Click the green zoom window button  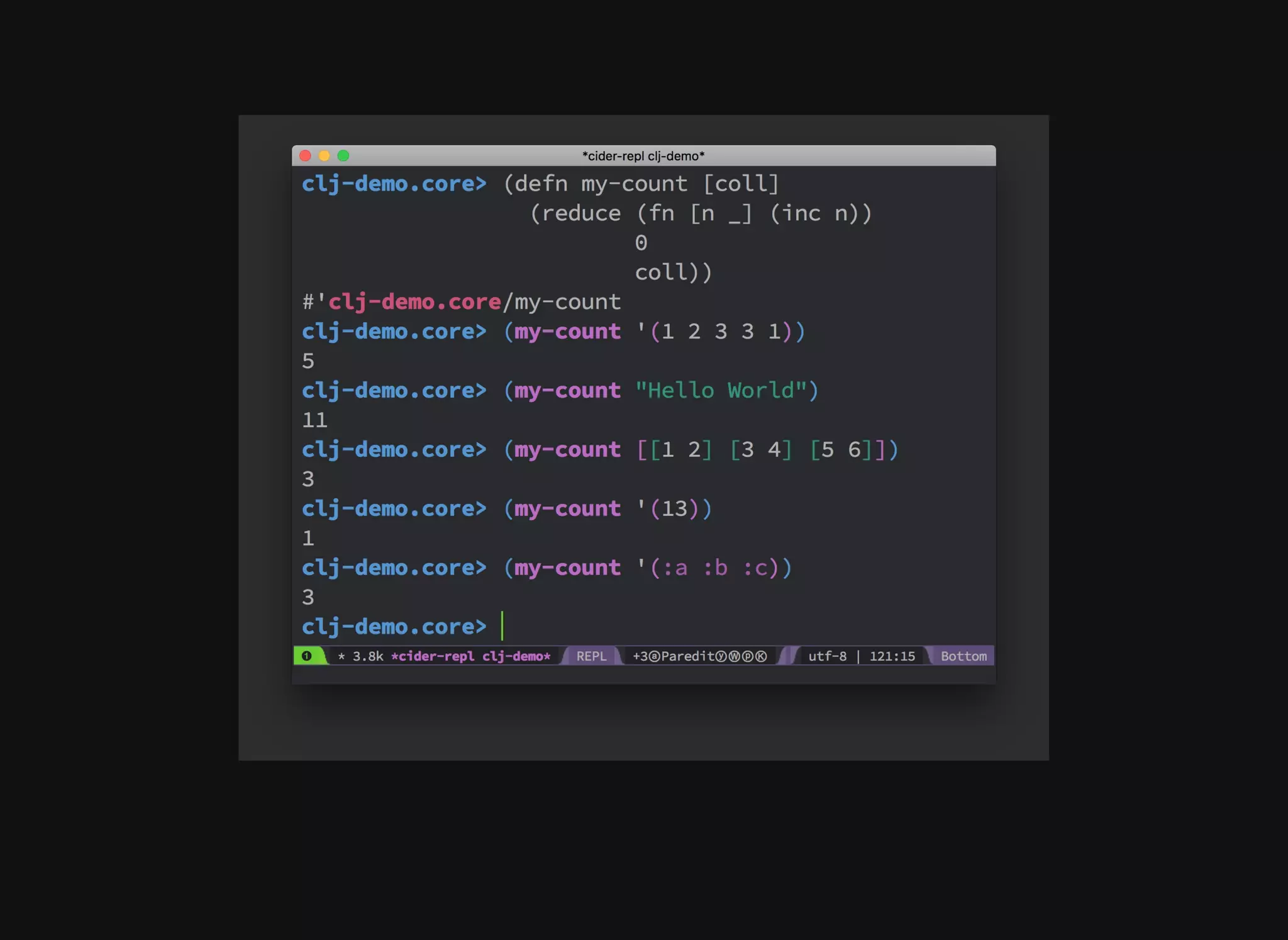[343, 155]
